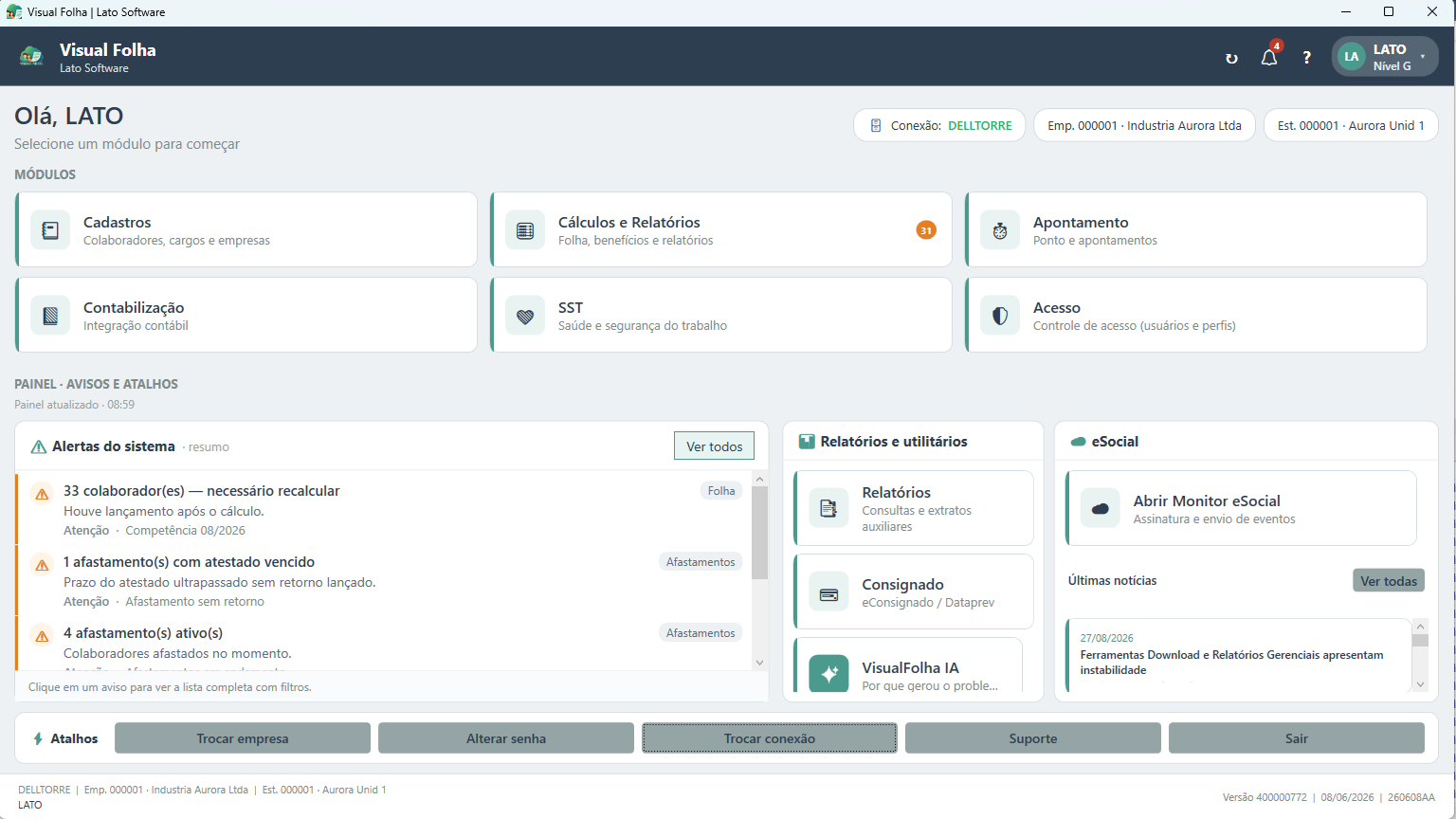The width and height of the screenshot is (1456, 819).
Task: Click the Trocar conexão shortcut button
Action: click(x=770, y=738)
